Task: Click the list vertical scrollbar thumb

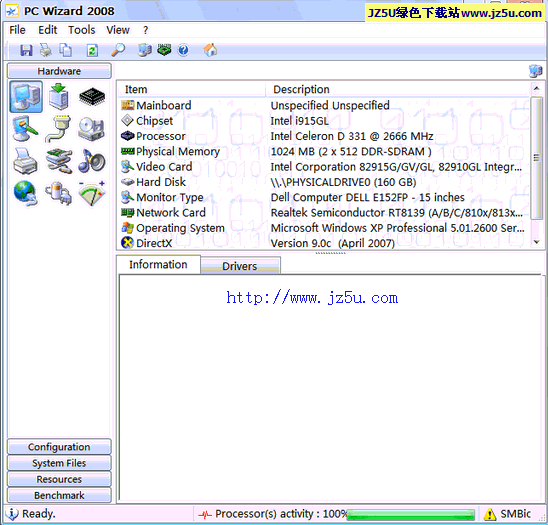Action: pos(536,158)
